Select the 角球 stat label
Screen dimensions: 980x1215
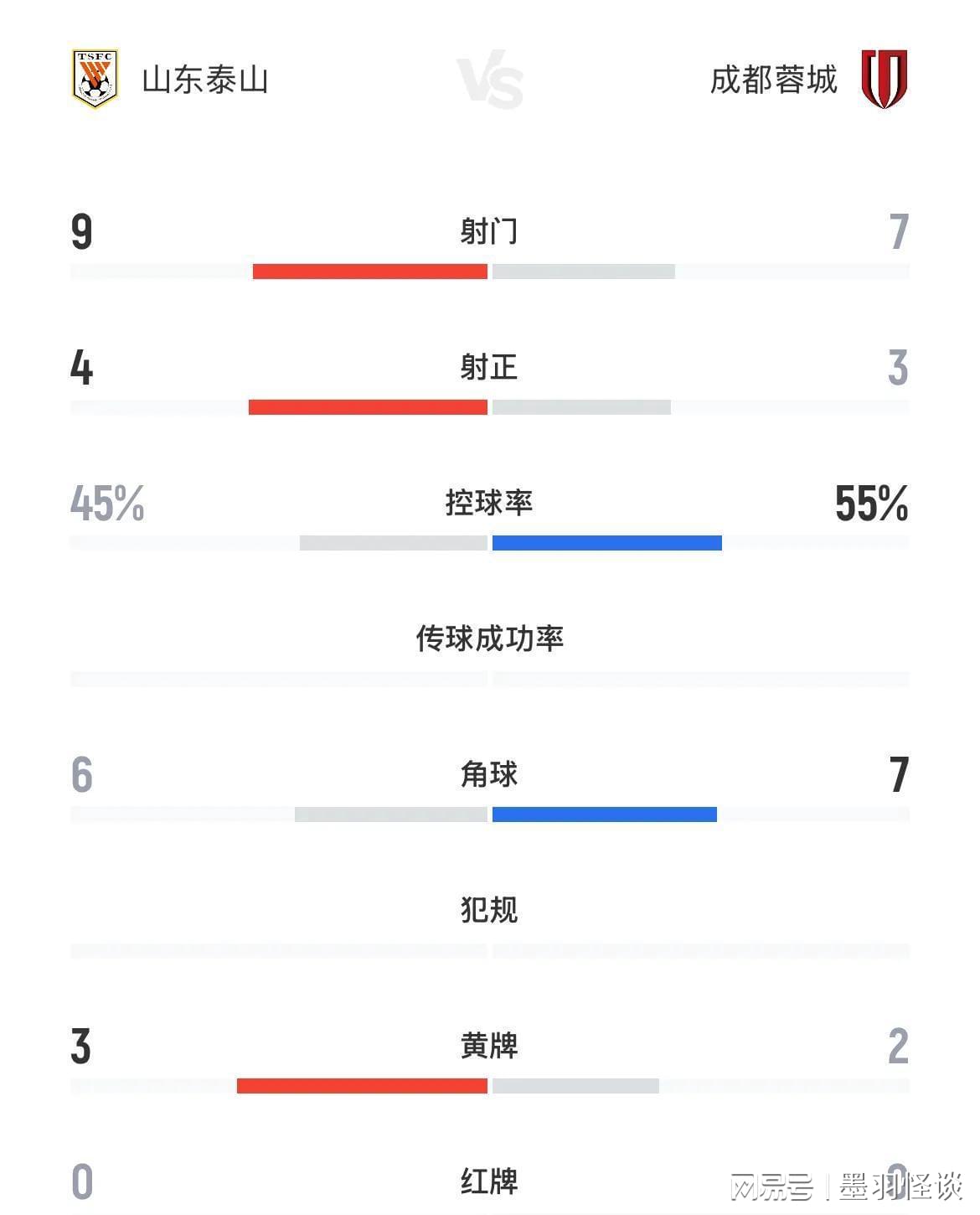coord(489,774)
